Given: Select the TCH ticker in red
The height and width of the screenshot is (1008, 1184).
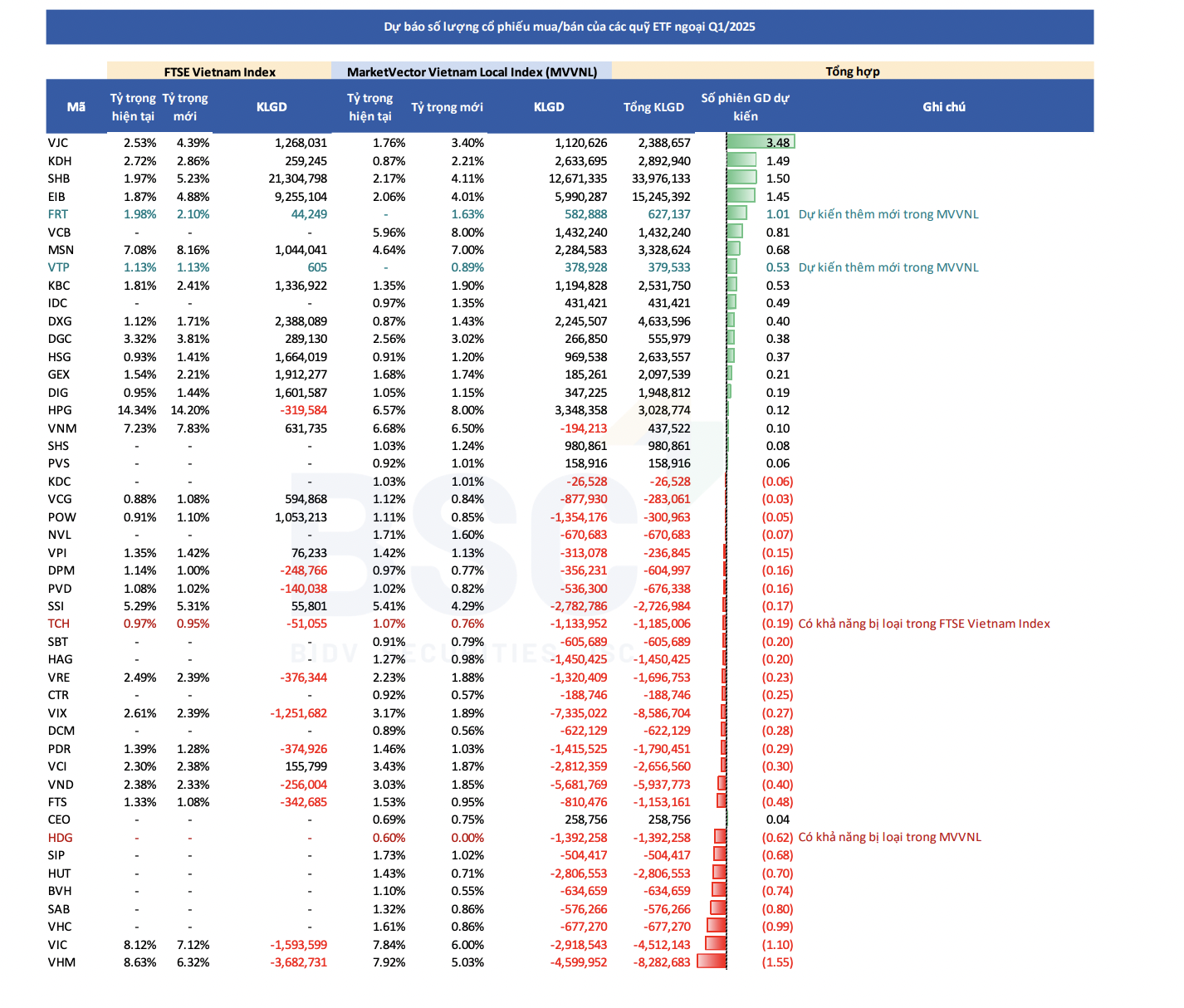Looking at the screenshot, I should (59, 624).
